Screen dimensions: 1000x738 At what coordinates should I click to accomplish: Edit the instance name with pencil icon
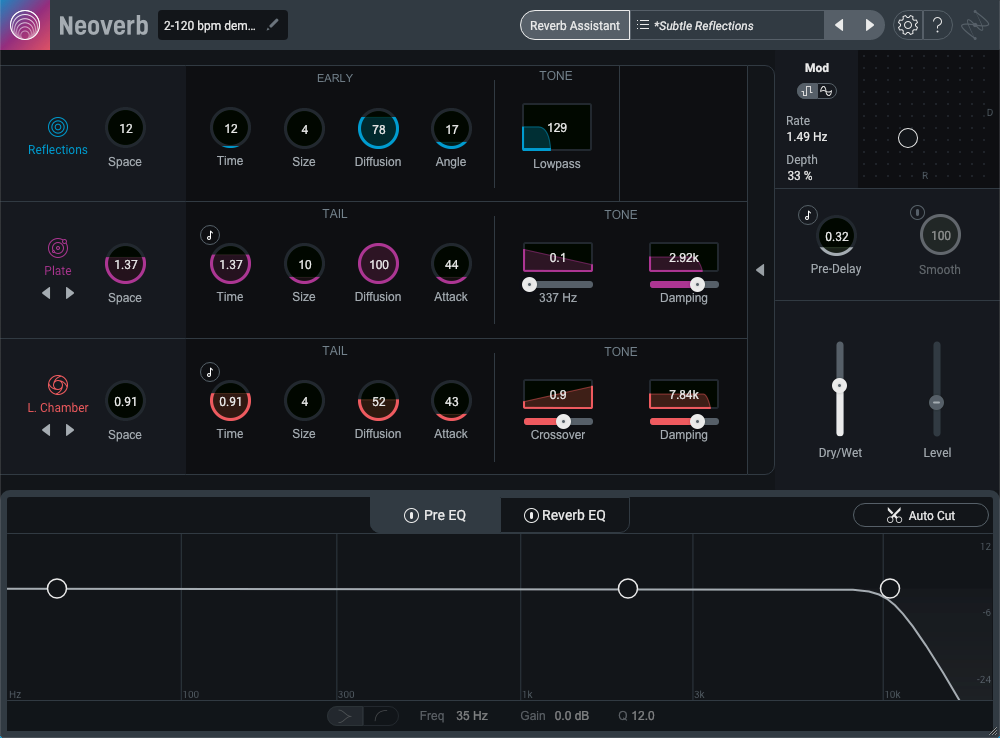272,25
